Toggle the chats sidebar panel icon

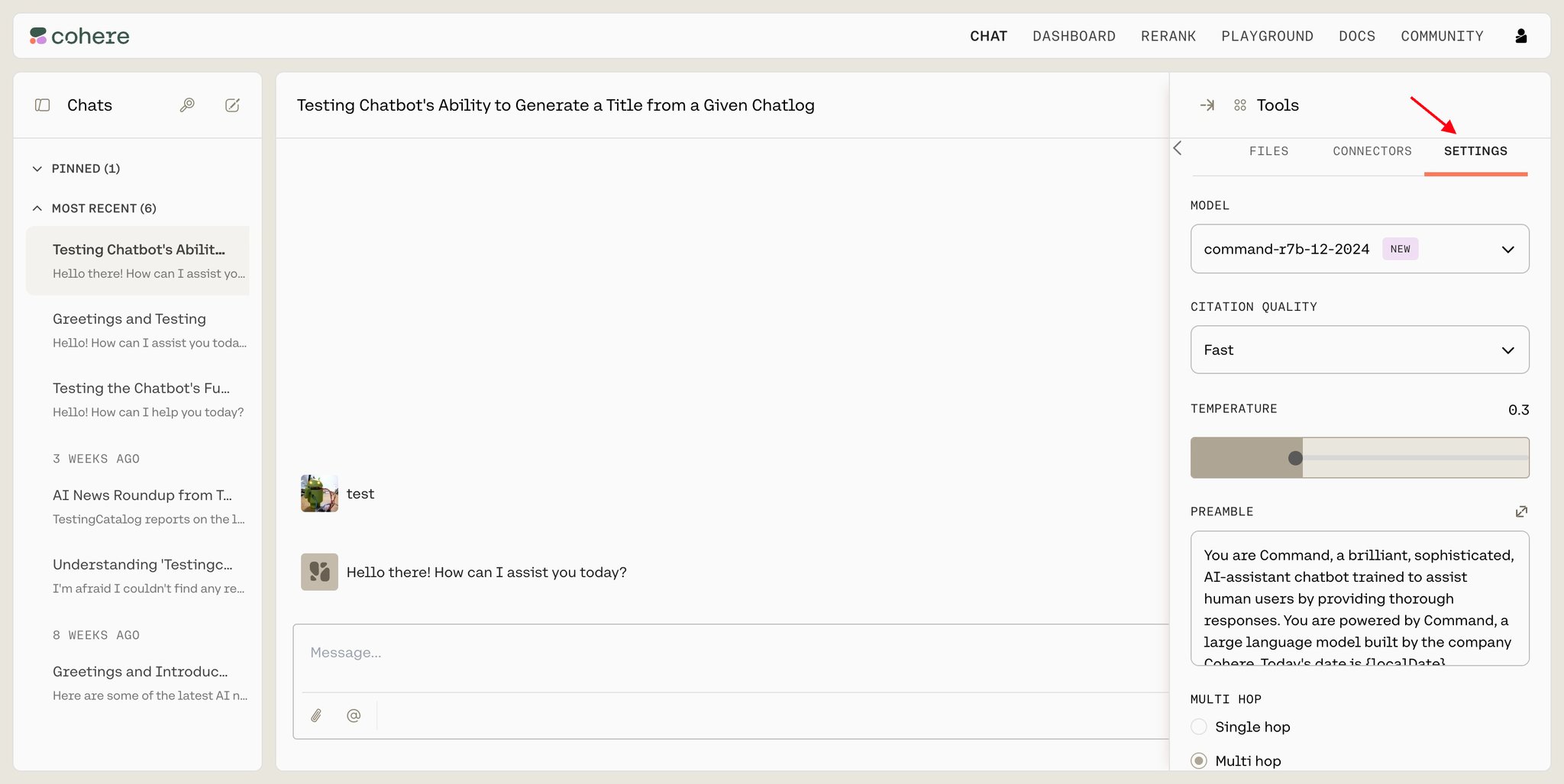point(43,105)
